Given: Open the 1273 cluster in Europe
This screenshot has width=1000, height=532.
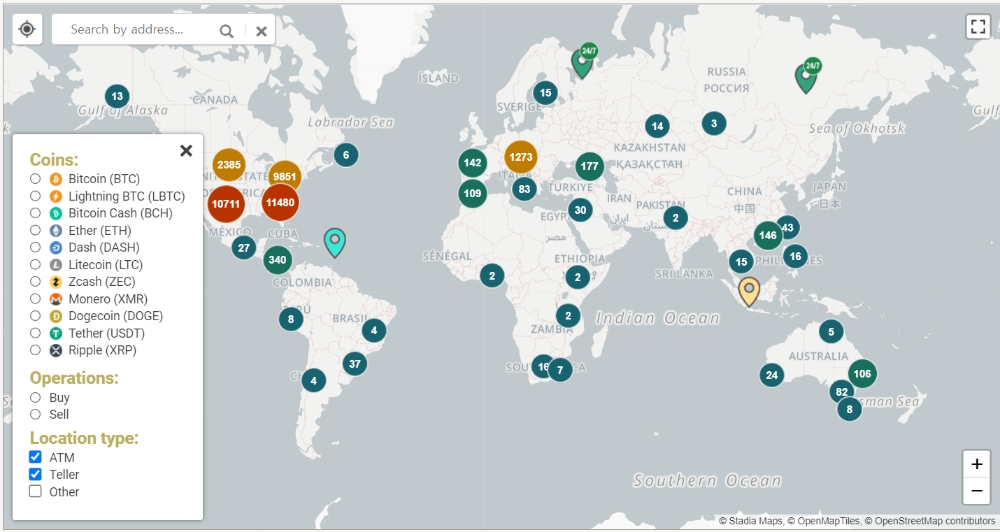Looking at the screenshot, I should click(520, 157).
